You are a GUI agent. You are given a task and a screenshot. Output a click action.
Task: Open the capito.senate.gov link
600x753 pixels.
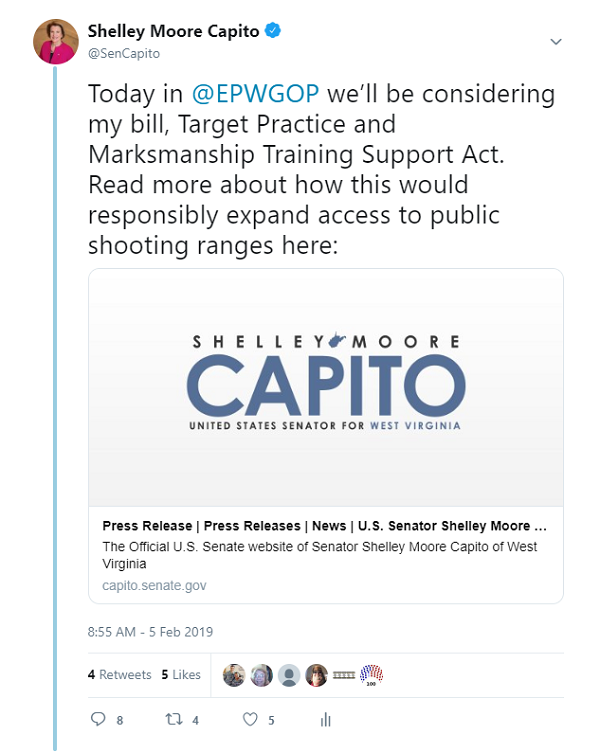(x=154, y=585)
